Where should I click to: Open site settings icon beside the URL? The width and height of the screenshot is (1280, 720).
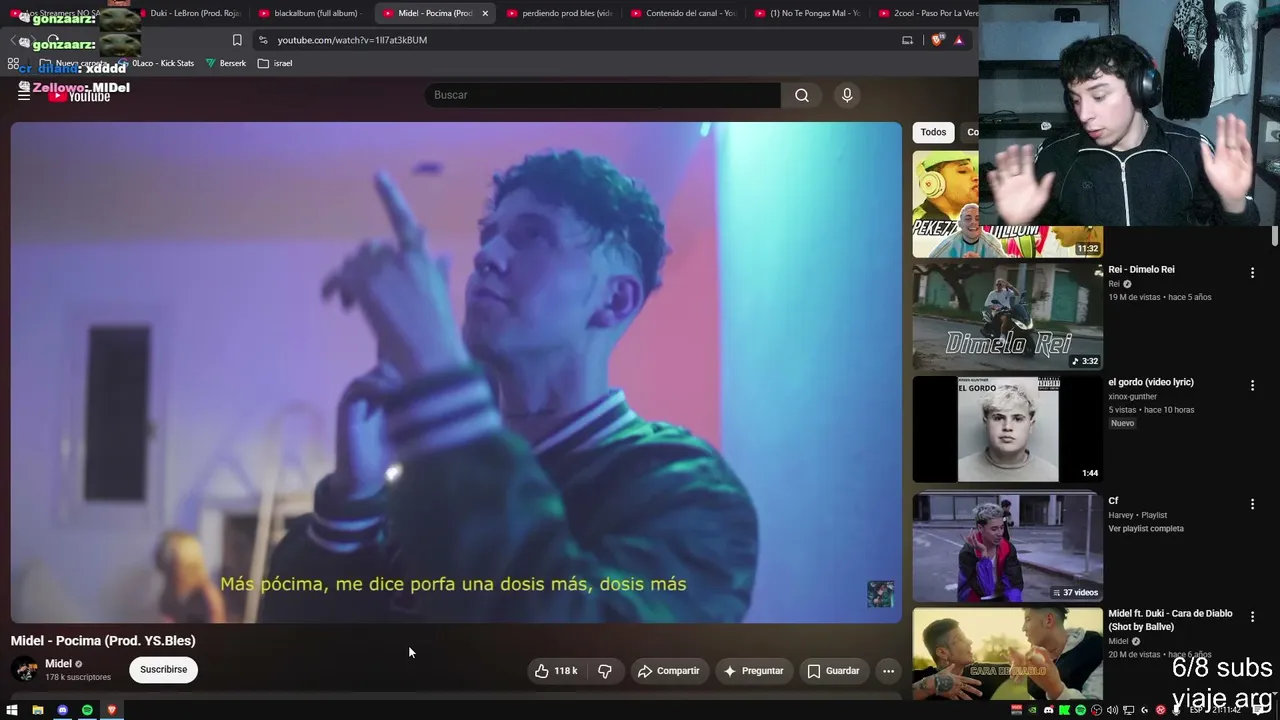point(263,40)
